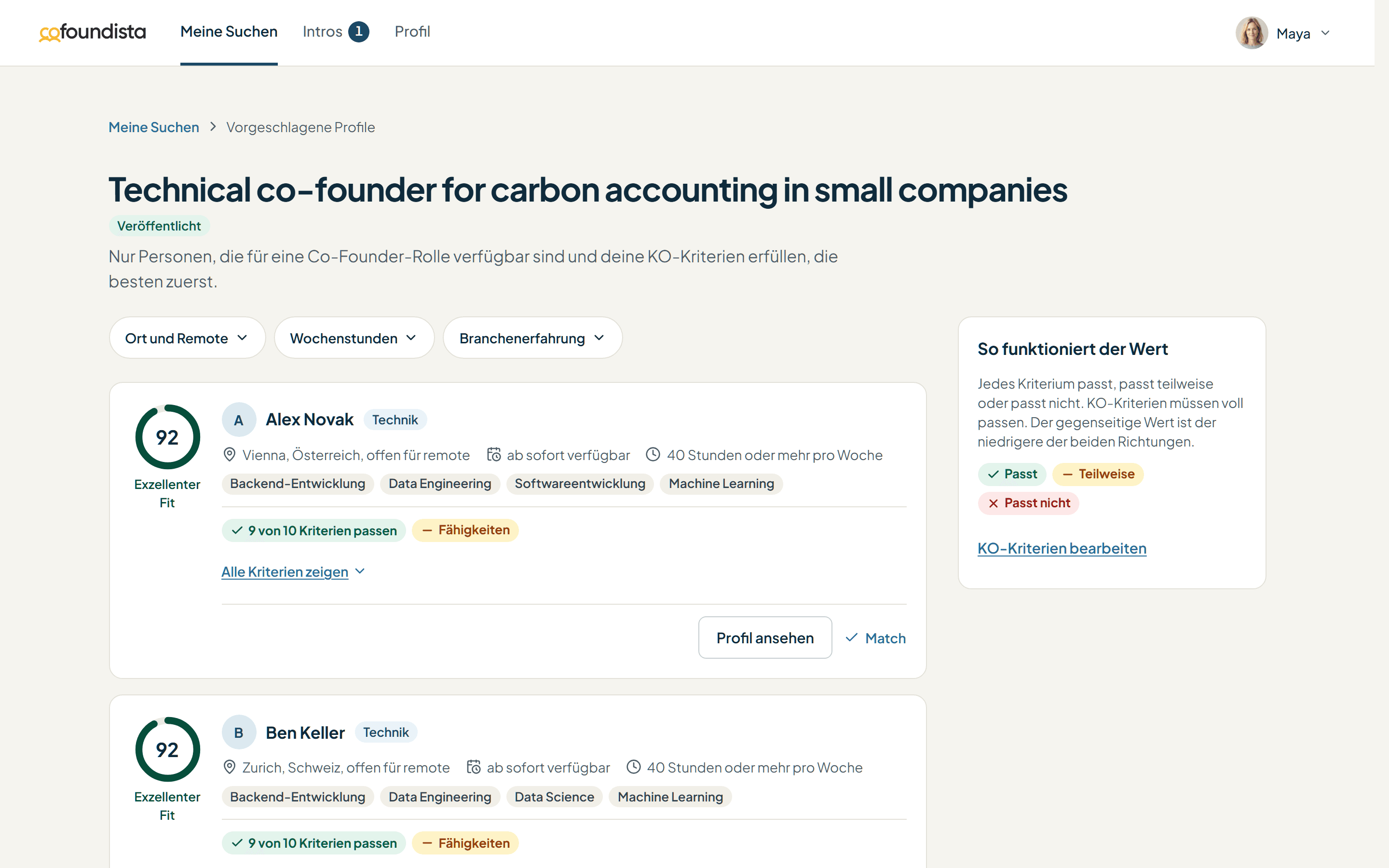Select Alex Novak's Machine Learning tag

coord(721,483)
